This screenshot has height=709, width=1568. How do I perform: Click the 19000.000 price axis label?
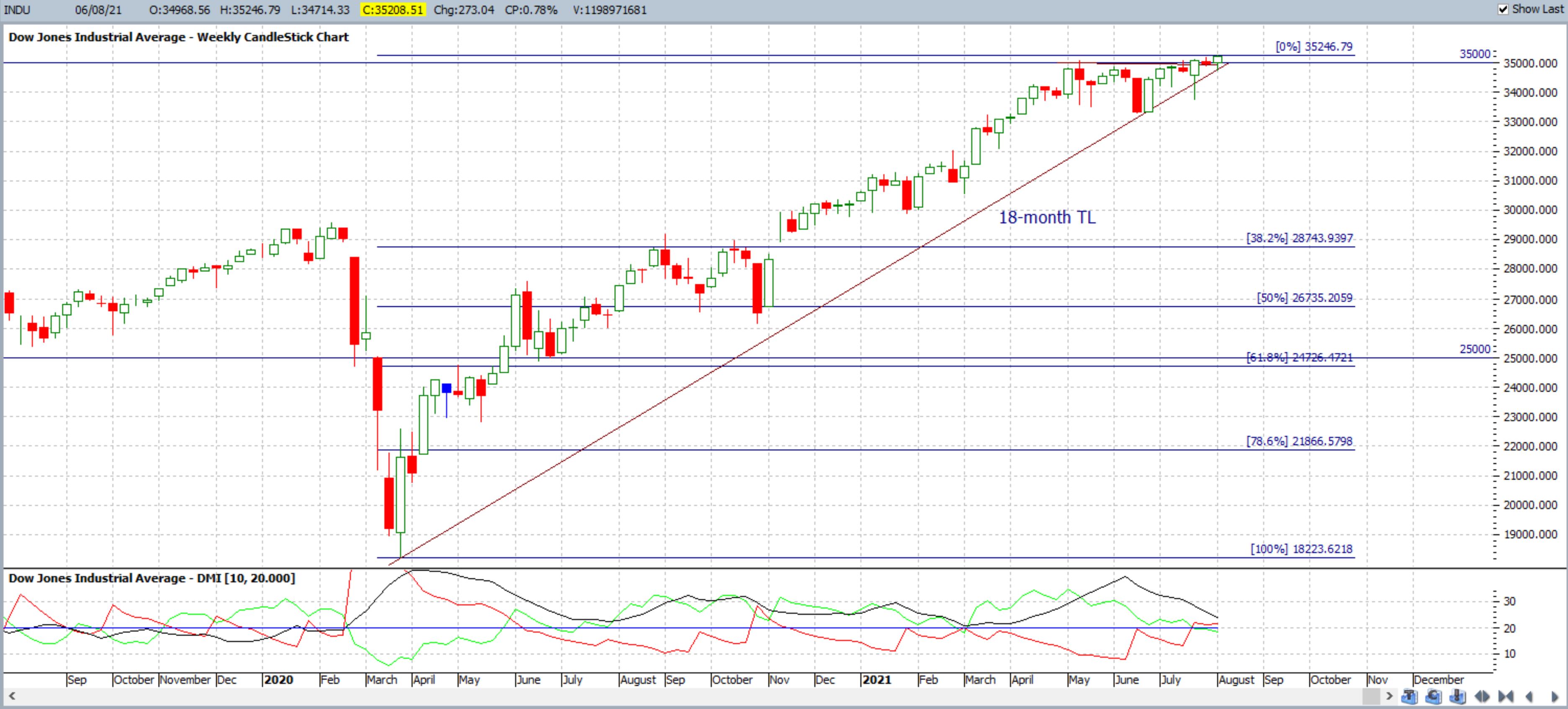(1530, 534)
